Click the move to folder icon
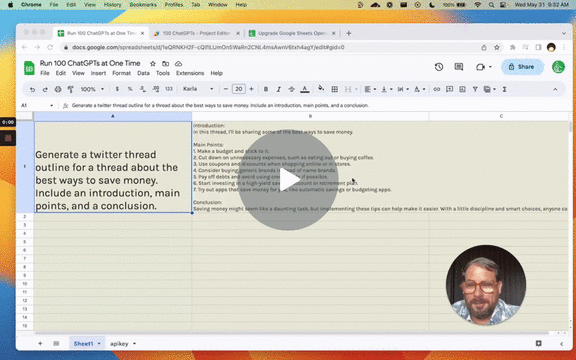Viewport: 576px width, 360px height. (x=166, y=64)
